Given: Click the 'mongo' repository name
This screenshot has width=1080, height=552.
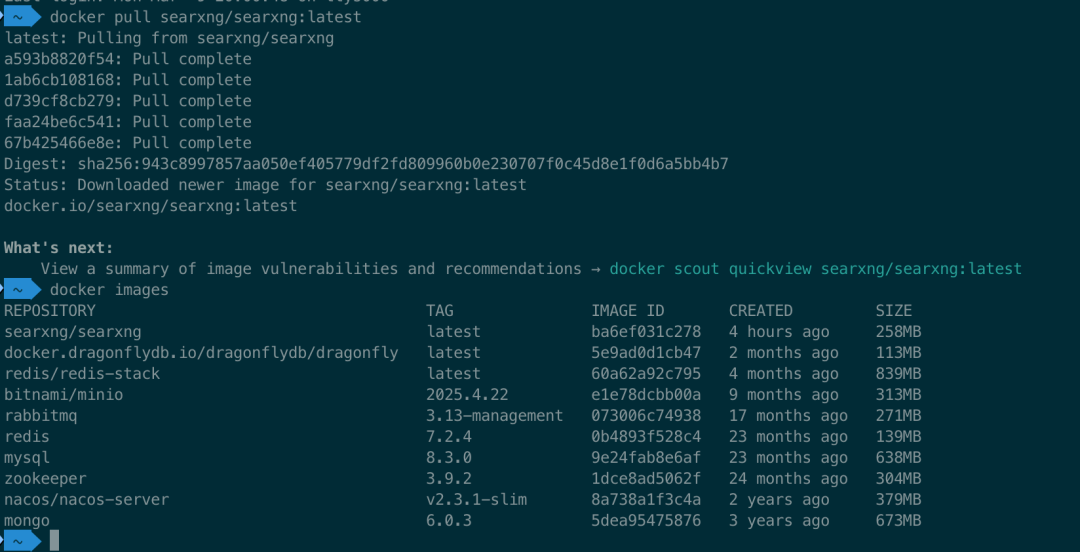Looking at the screenshot, I should (27, 521).
